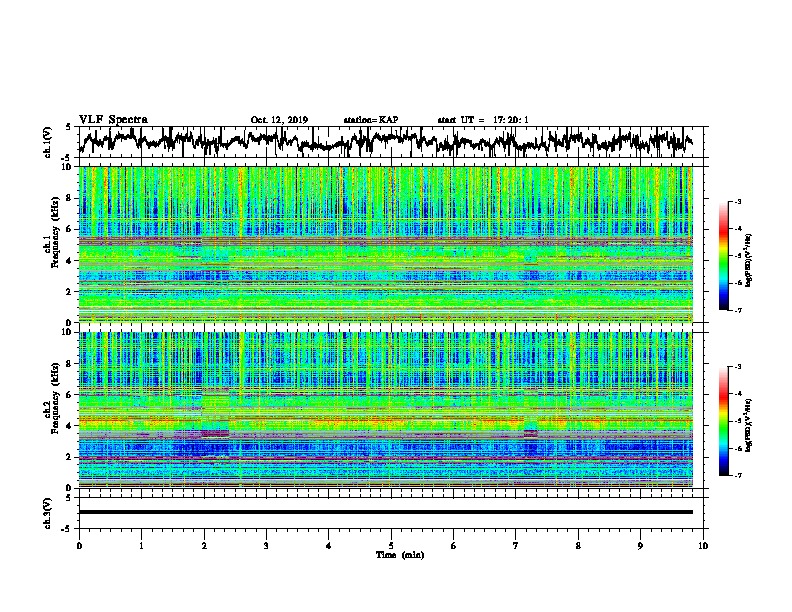Click the "-3" tick on the ch.1 colorbar

(x=738, y=202)
